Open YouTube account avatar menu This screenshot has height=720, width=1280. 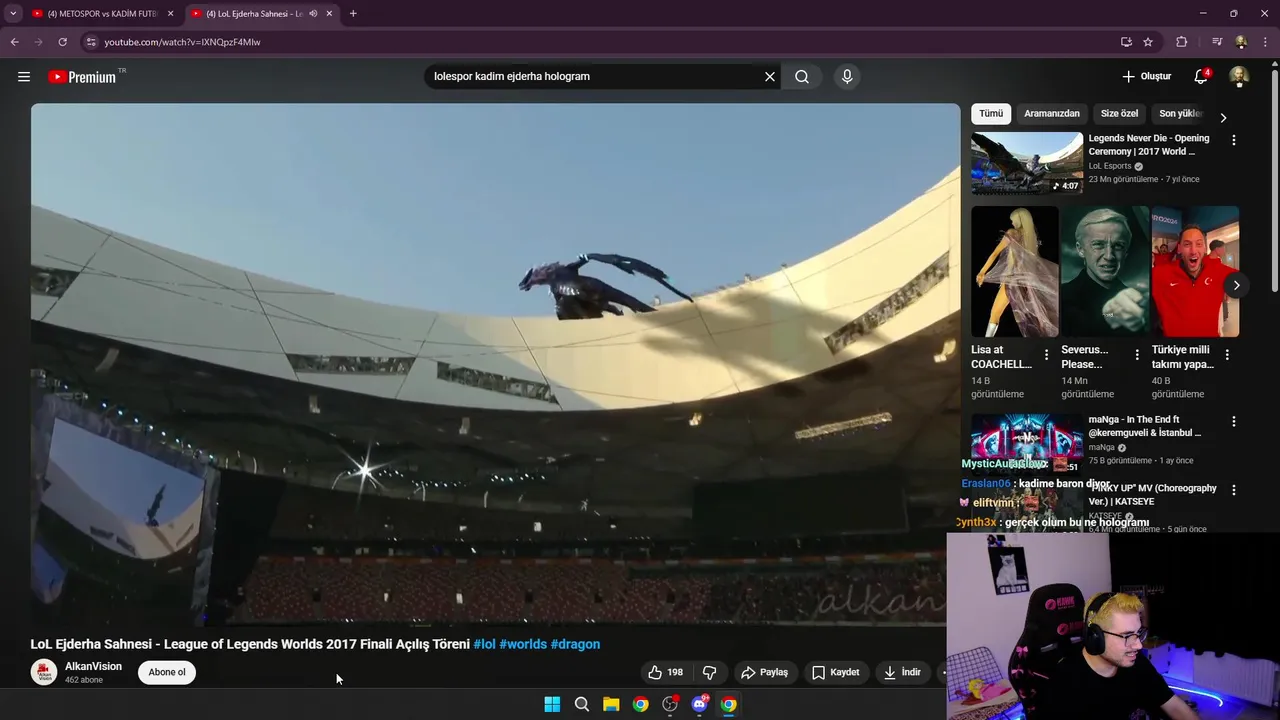(x=1239, y=77)
